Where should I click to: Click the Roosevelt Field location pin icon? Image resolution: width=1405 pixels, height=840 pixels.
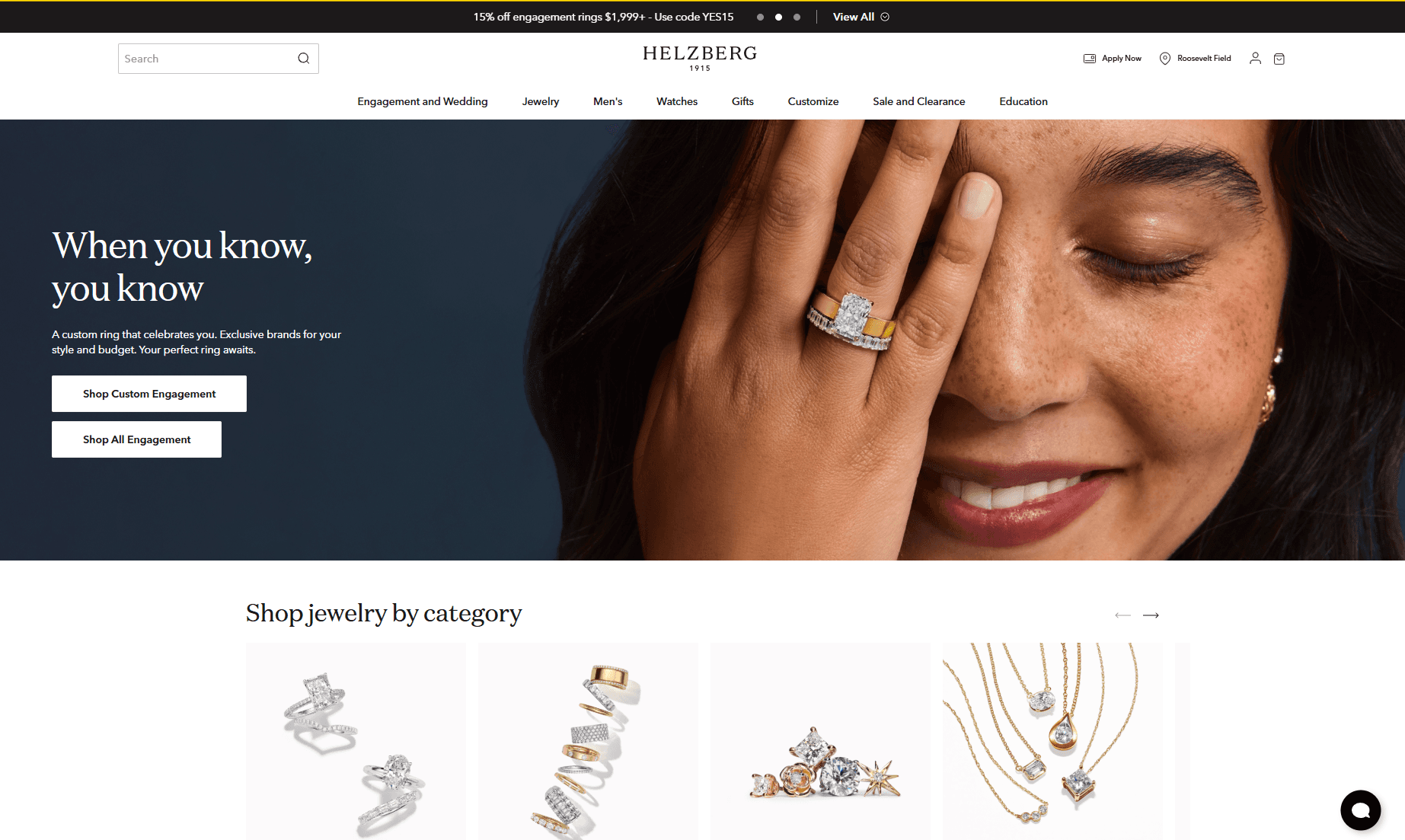click(x=1164, y=59)
